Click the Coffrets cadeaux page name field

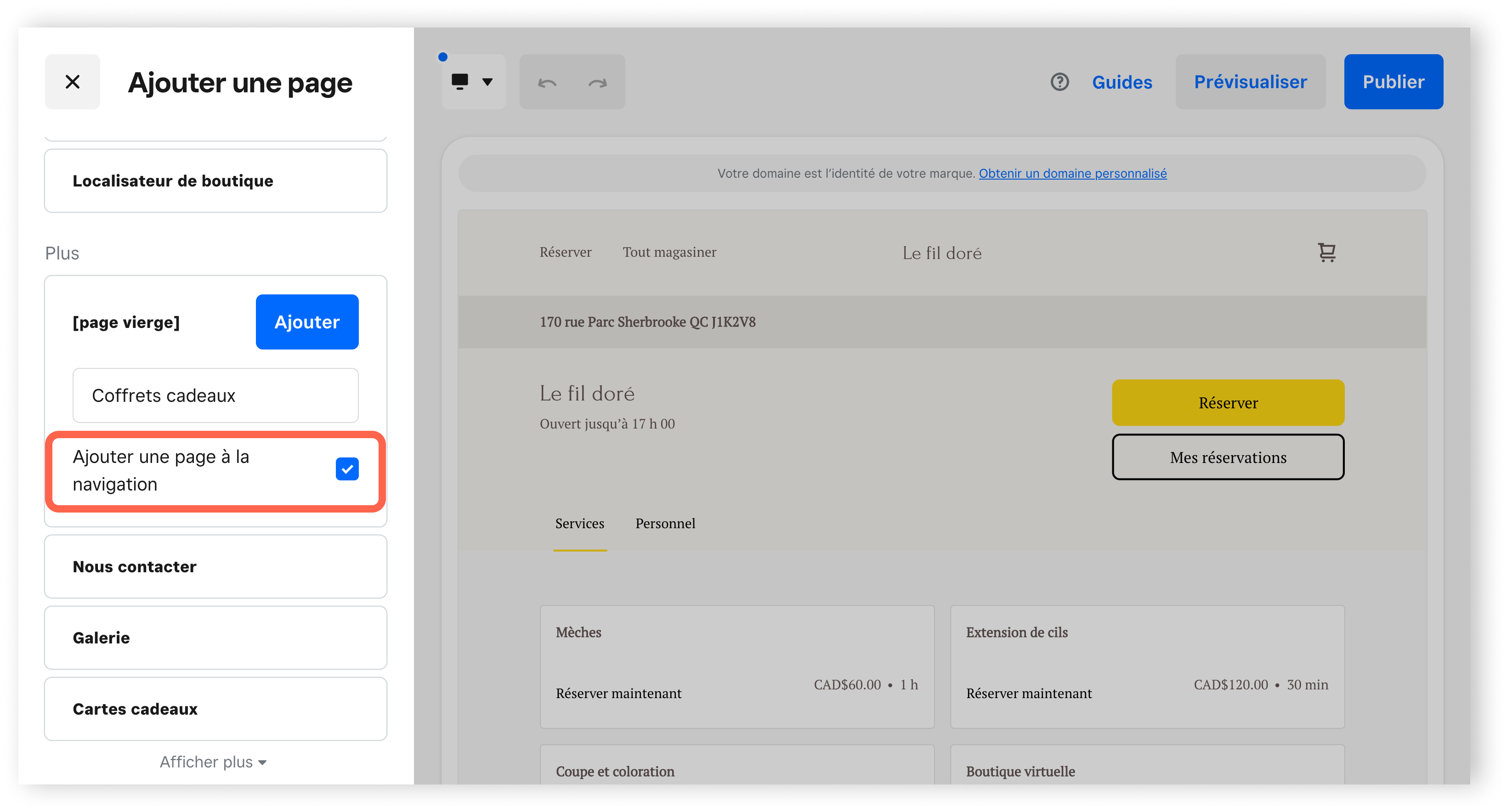pos(215,396)
